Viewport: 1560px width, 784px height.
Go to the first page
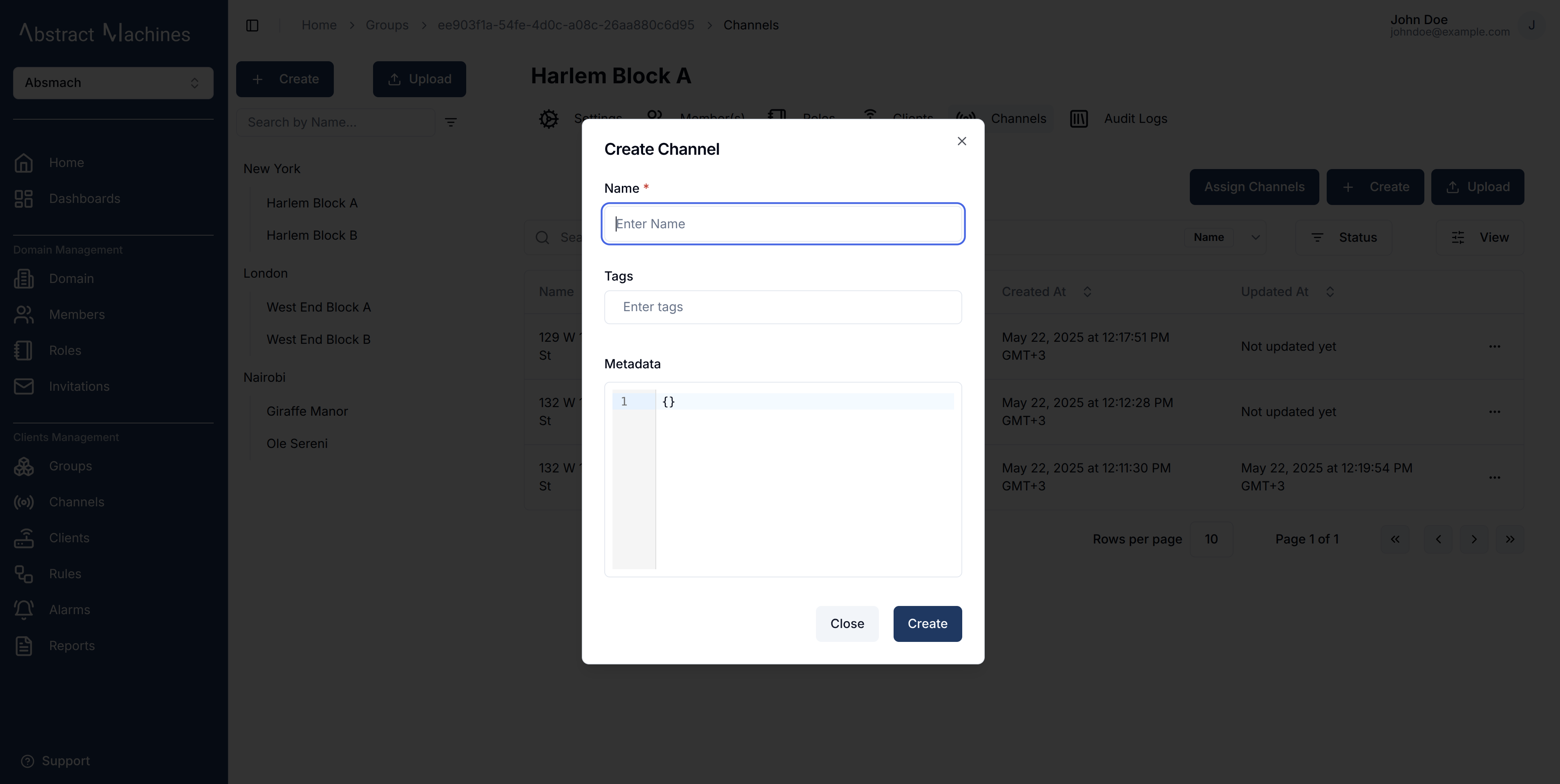tap(1395, 539)
